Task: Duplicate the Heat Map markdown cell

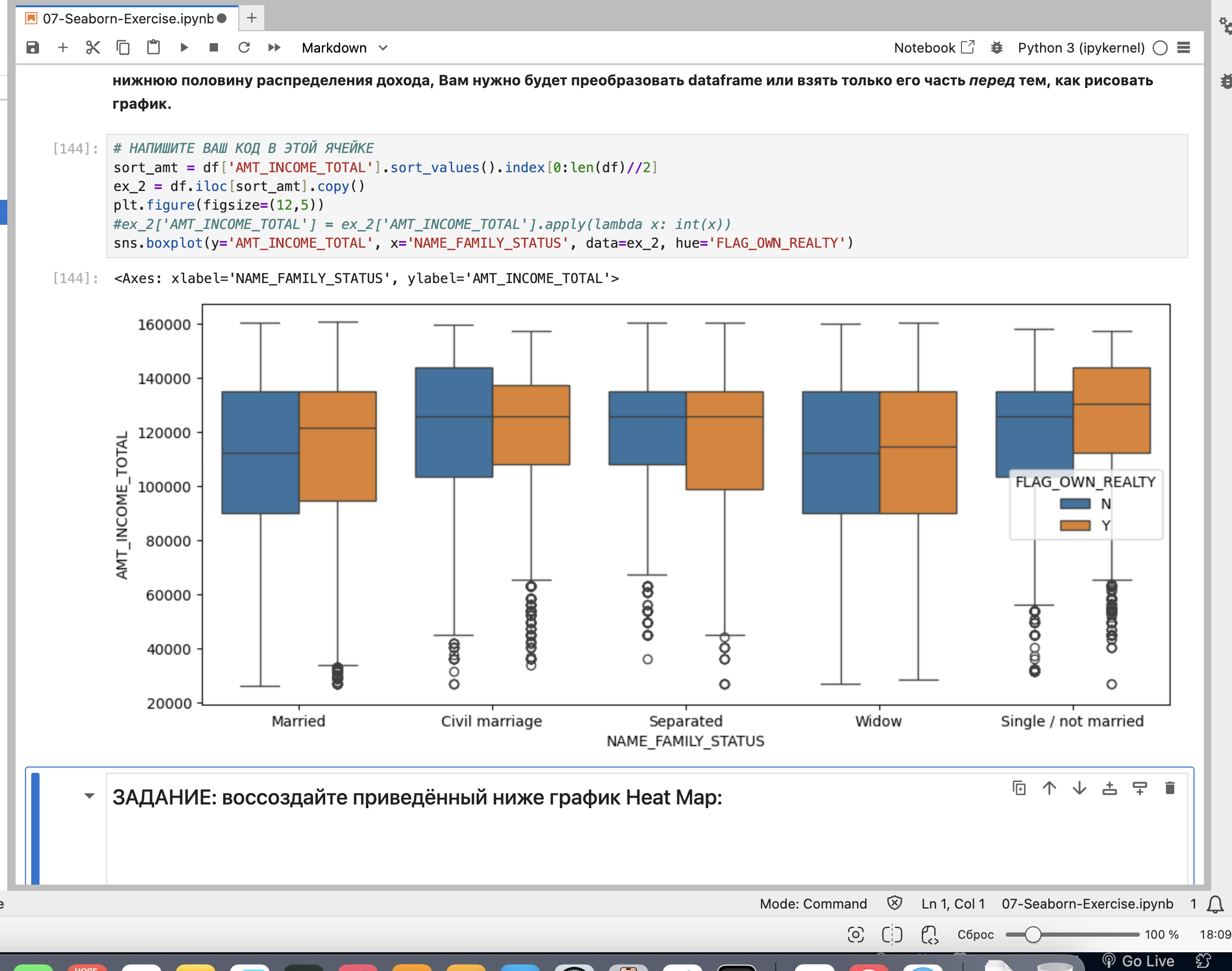Action: 1019,788
